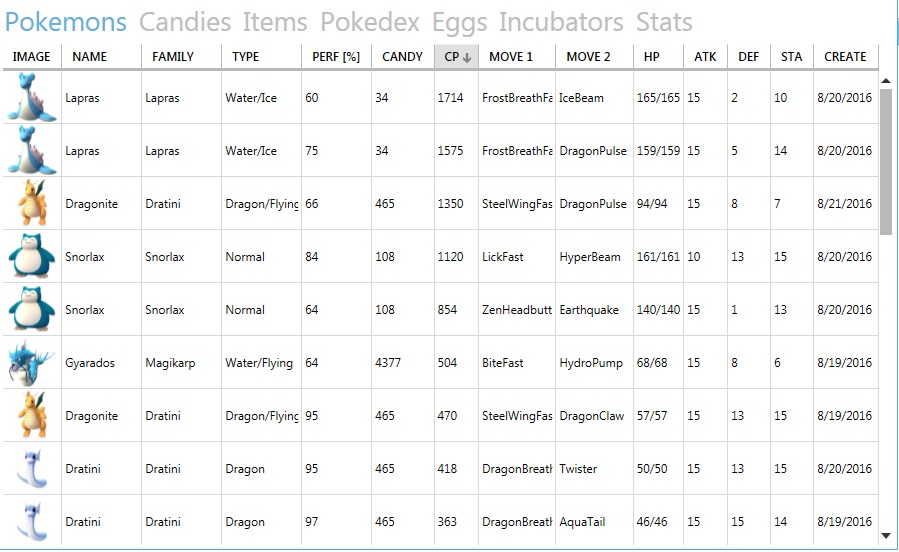Open the Incubators tab

coord(561,22)
